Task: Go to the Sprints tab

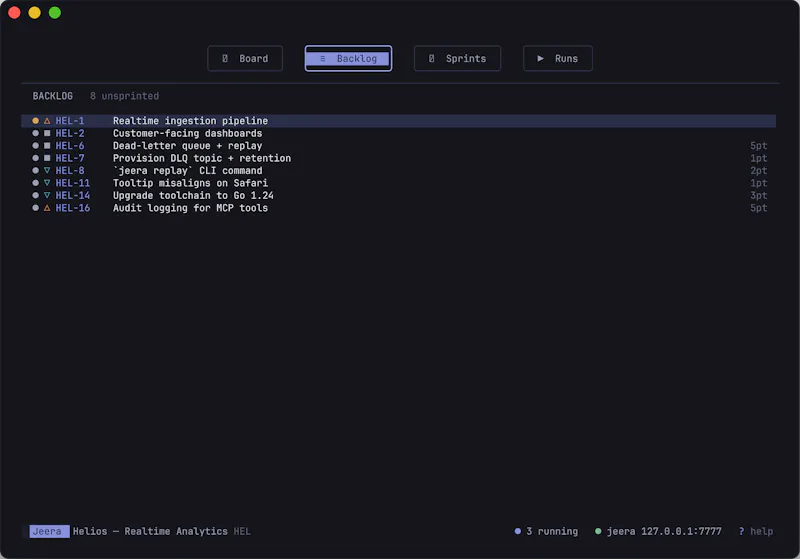Action: 457,59
